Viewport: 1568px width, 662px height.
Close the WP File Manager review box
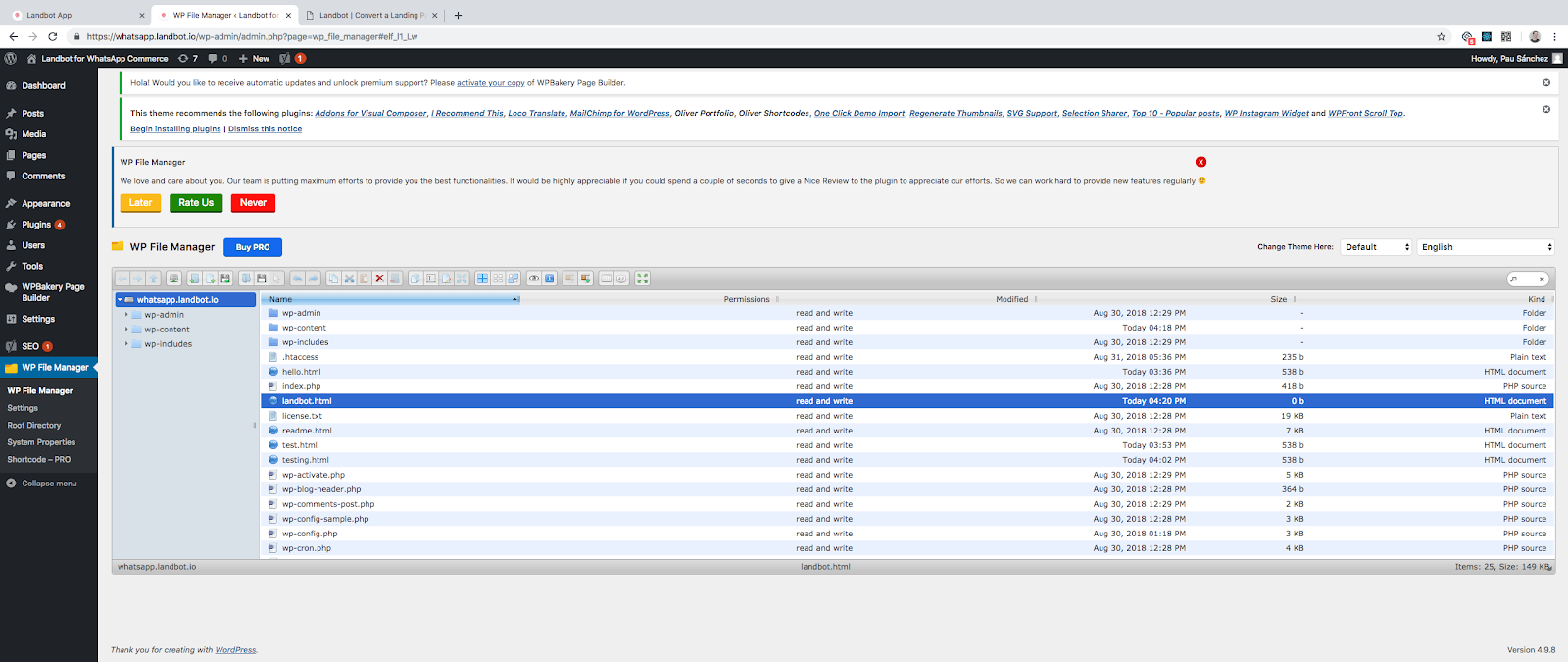click(x=1200, y=162)
